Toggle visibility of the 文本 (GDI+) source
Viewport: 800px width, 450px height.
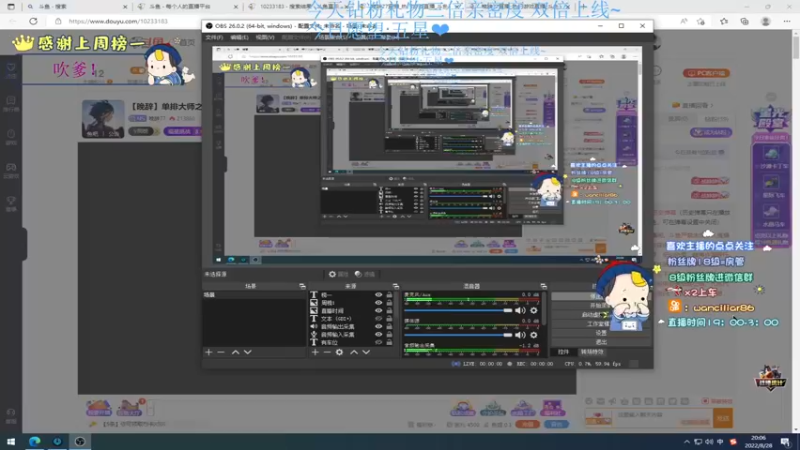pyautogui.click(x=378, y=318)
